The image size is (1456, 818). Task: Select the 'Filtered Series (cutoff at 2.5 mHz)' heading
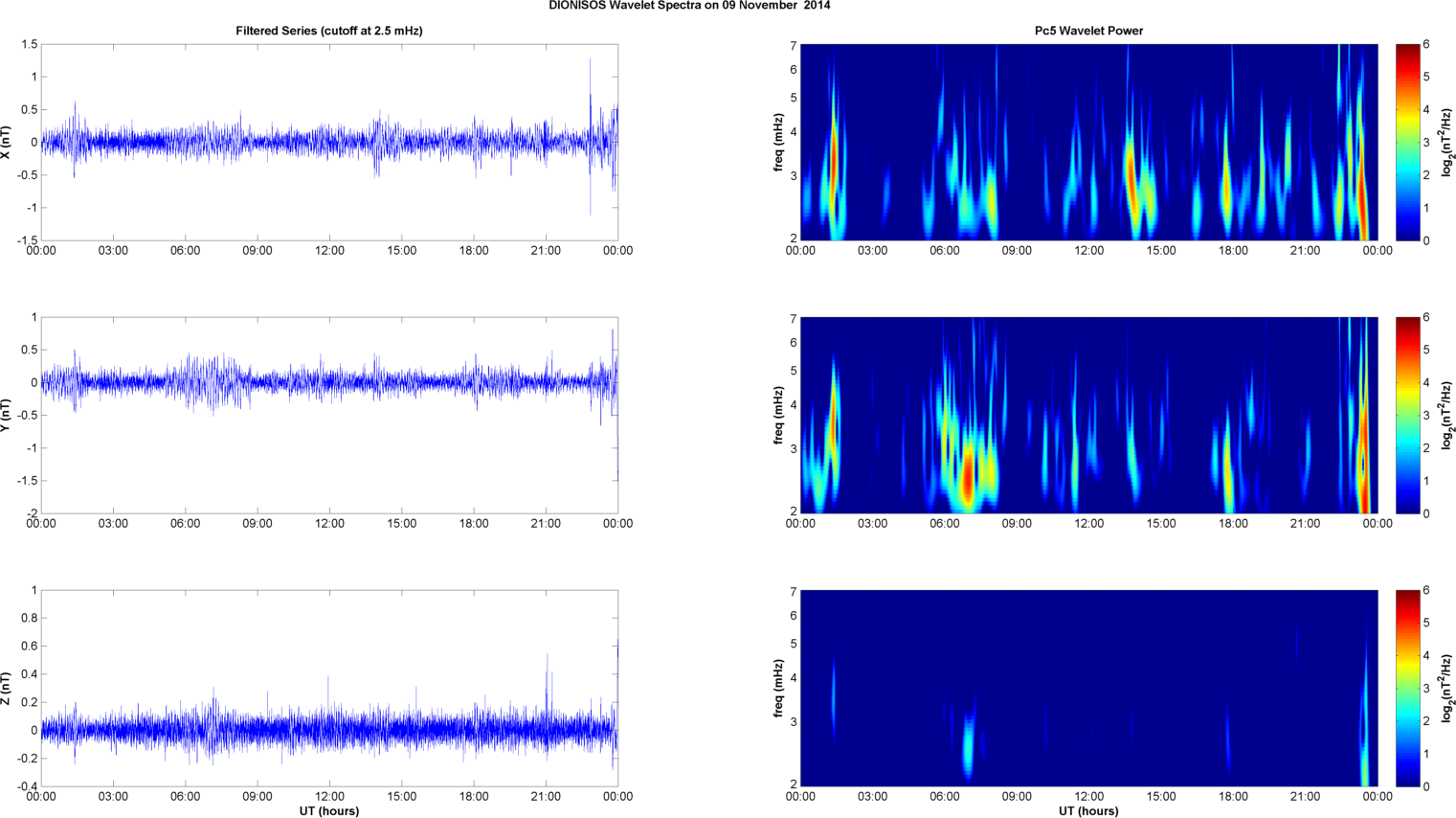329,31
